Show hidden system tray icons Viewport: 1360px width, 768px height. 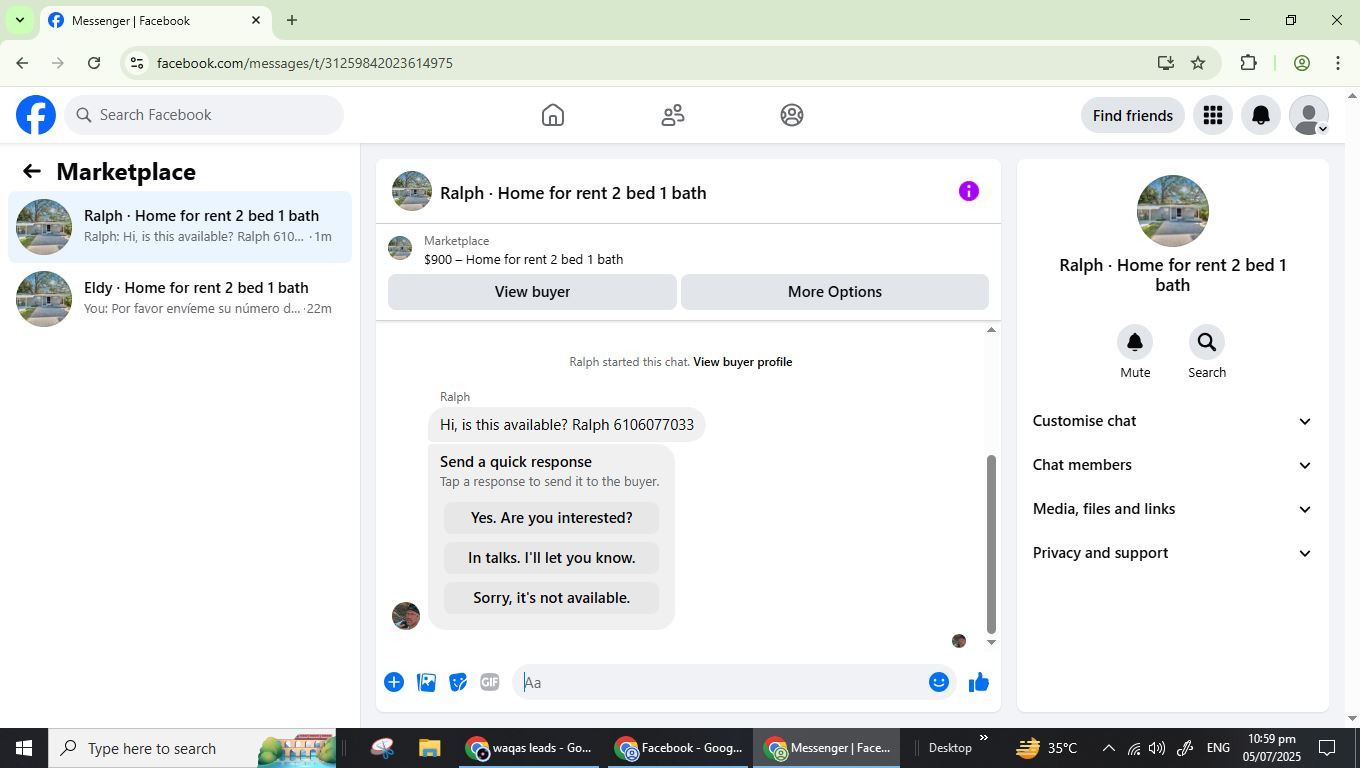click(1108, 748)
